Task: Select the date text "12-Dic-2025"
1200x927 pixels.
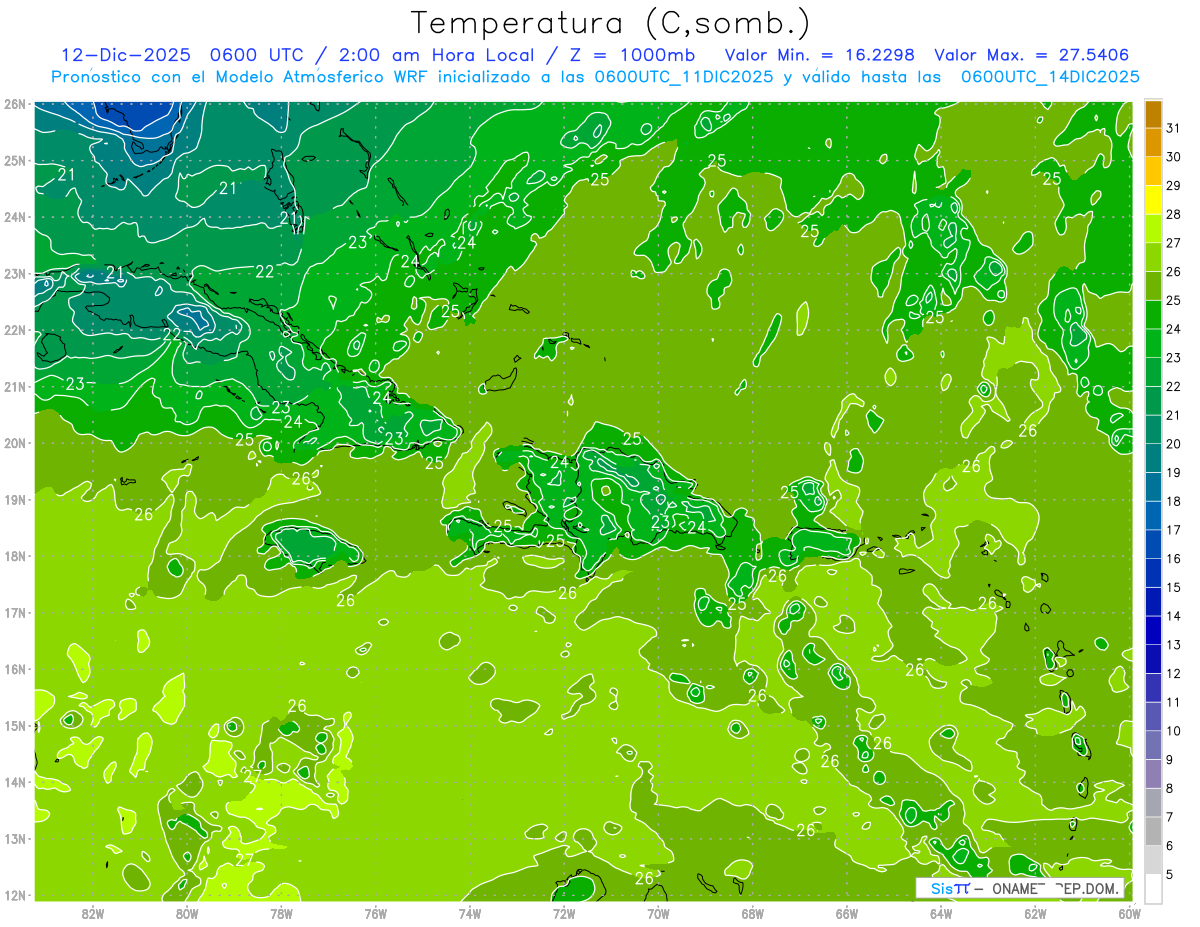Action: tap(128, 54)
